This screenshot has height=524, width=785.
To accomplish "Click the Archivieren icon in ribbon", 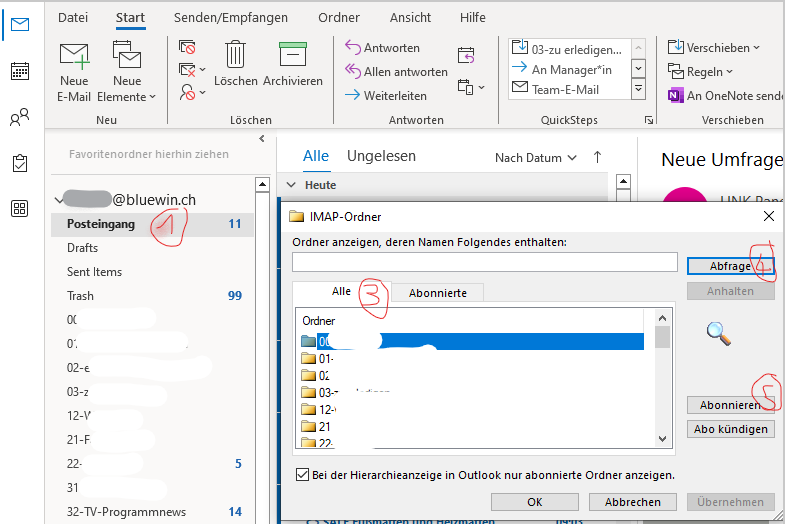I will (292, 56).
